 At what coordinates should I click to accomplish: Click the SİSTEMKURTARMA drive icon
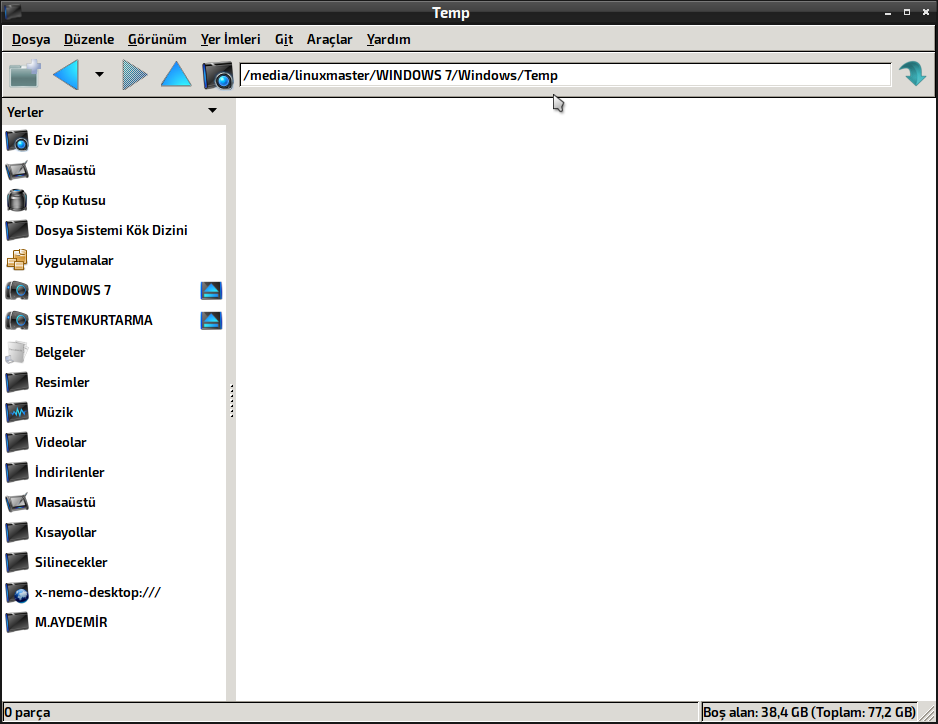(x=17, y=320)
